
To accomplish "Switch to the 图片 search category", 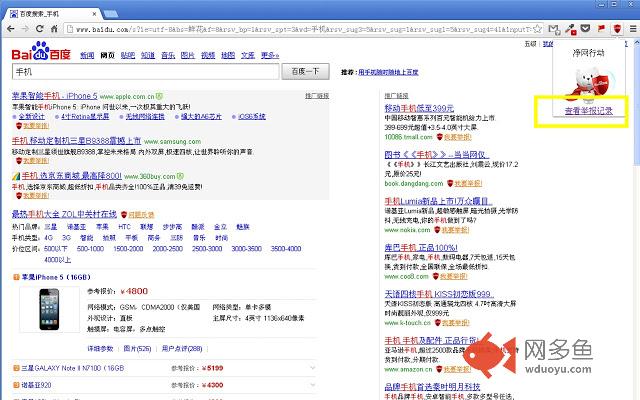I will tap(188, 55).
